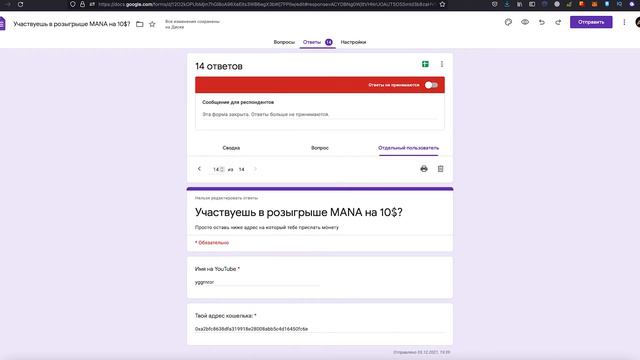Open theme customization palette icon

click(x=508, y=22)
